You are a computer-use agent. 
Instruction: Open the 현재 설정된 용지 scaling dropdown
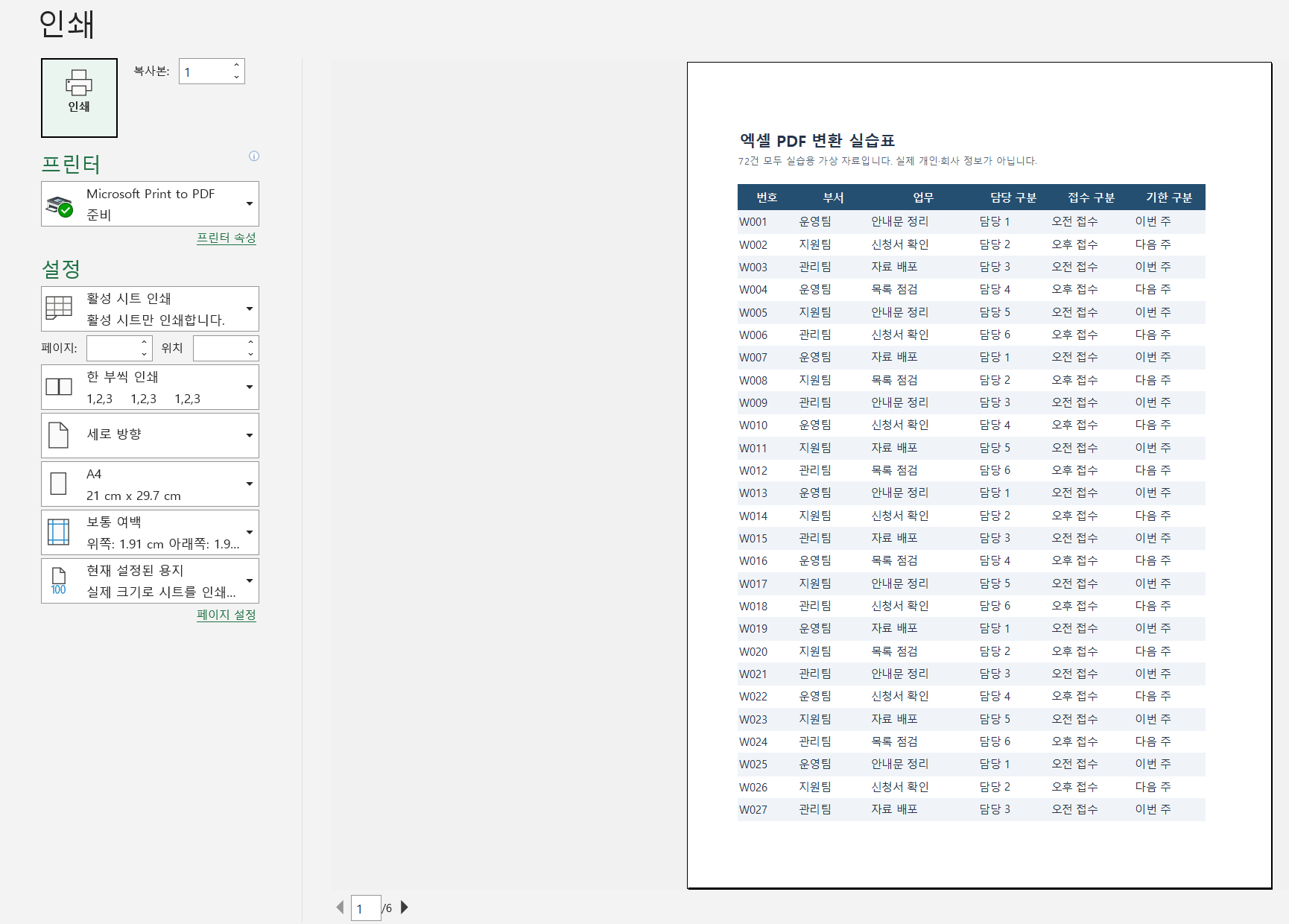[150, 580]
